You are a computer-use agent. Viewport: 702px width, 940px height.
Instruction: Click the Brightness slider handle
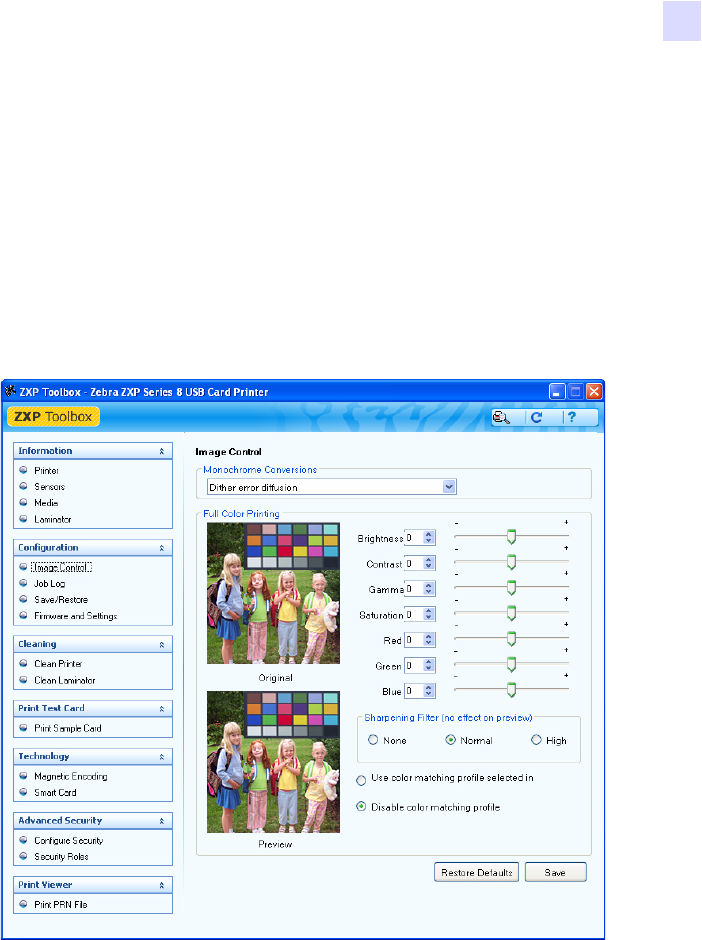coord(511,537)
